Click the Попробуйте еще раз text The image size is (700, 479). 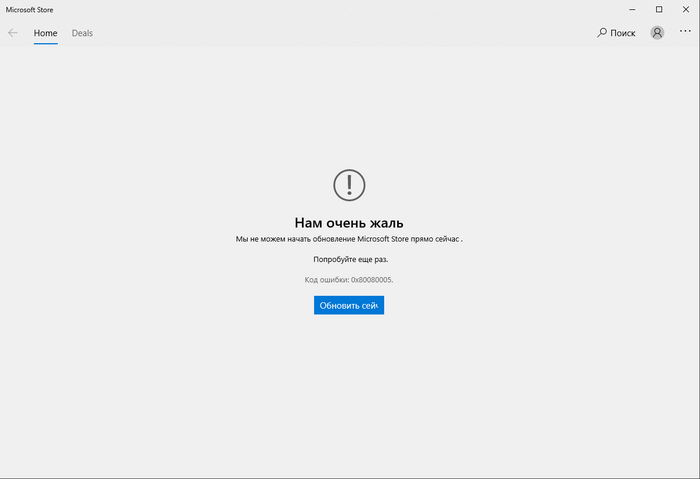point(350,259)
